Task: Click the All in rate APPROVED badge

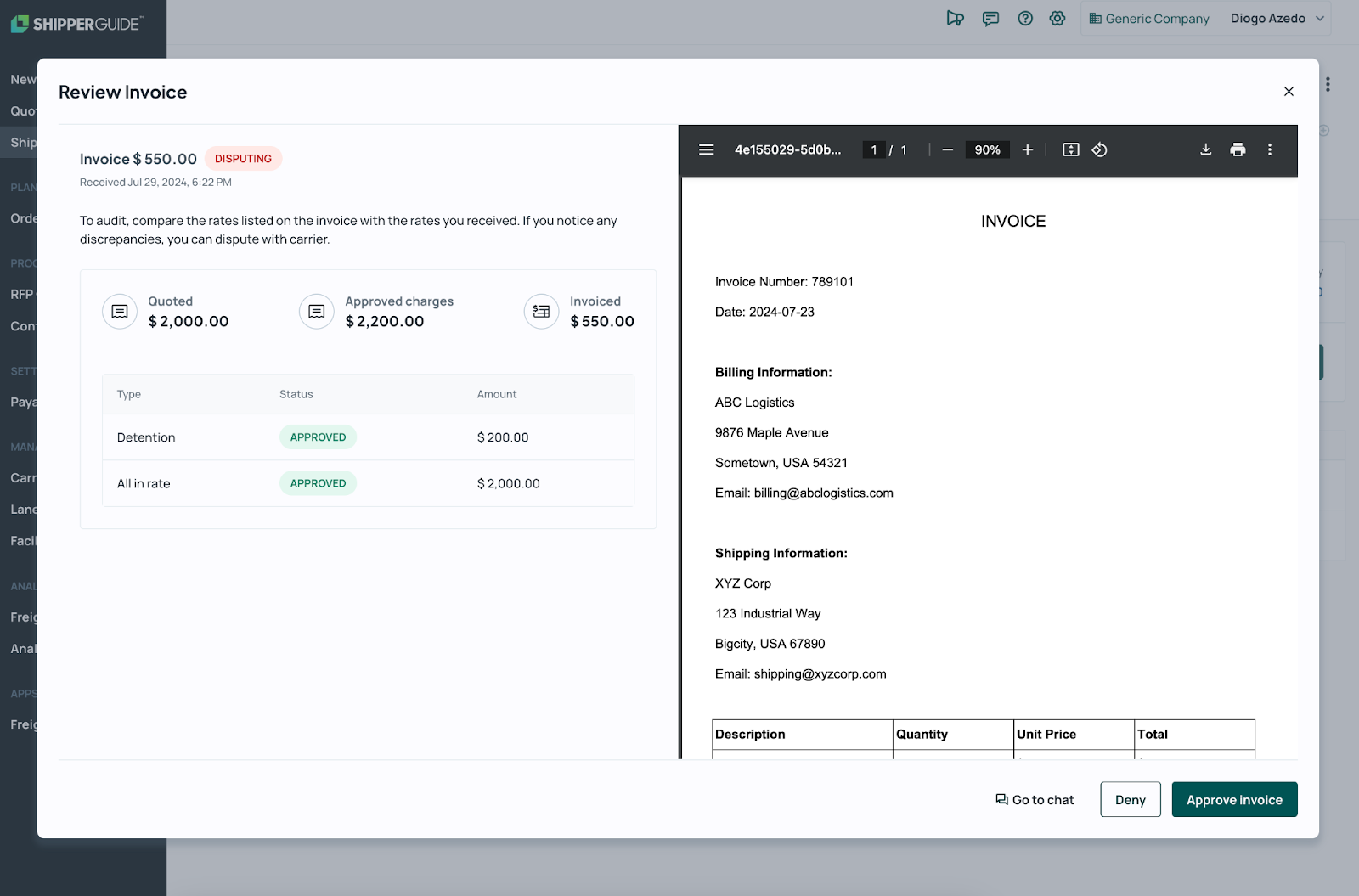Action: pyautogui.click(x=318, y=483)
